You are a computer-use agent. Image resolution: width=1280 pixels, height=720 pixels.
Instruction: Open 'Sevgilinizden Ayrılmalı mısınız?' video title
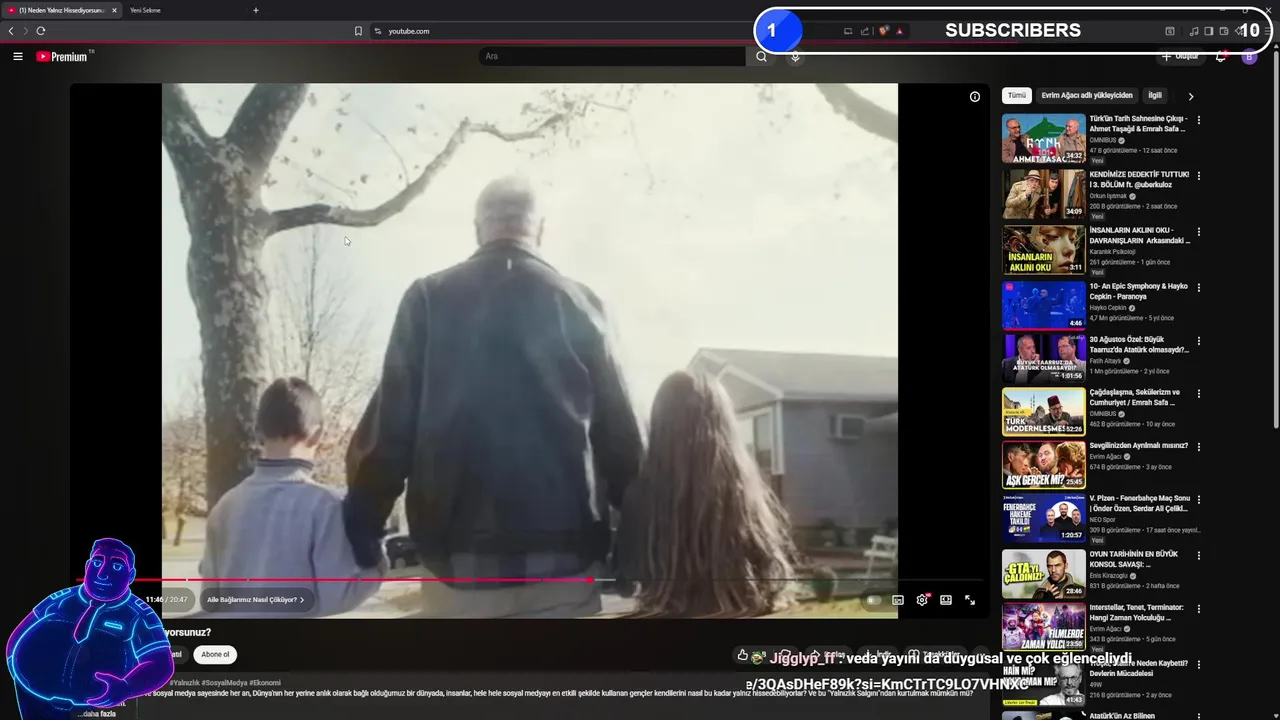[1139, 446]
